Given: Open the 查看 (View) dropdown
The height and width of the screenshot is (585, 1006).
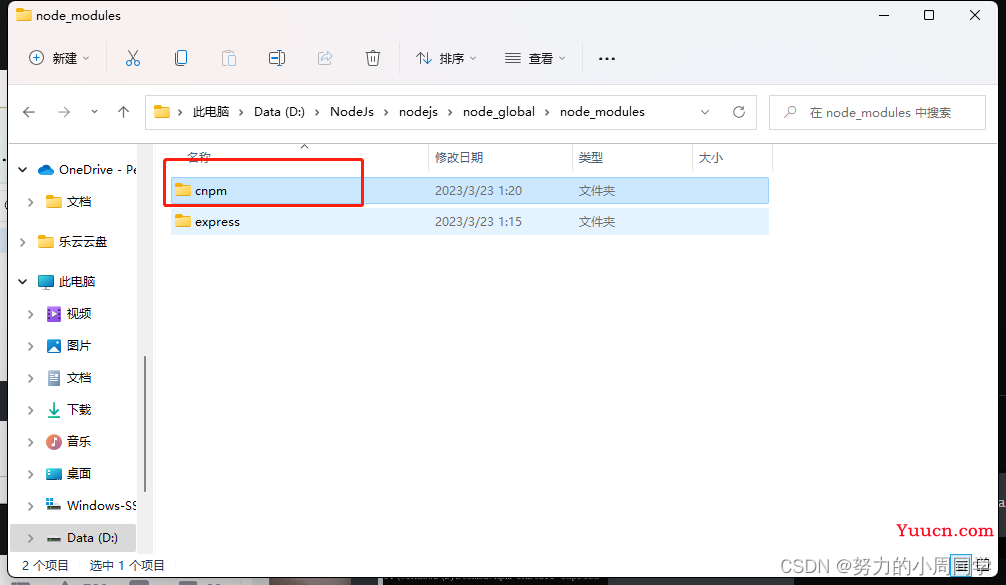Looking at the screenshot, I should 535,58.
